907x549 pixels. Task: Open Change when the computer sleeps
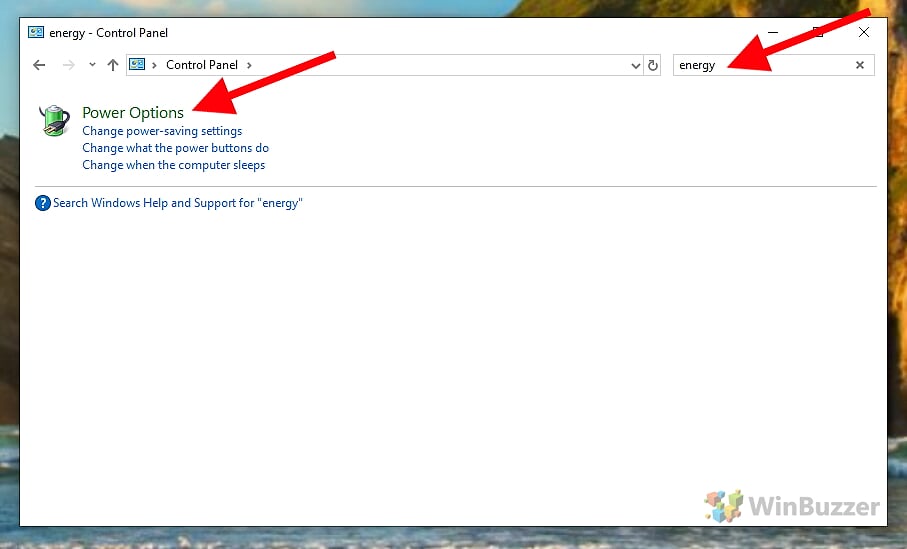pyautogui.click(x=174, y=165)
